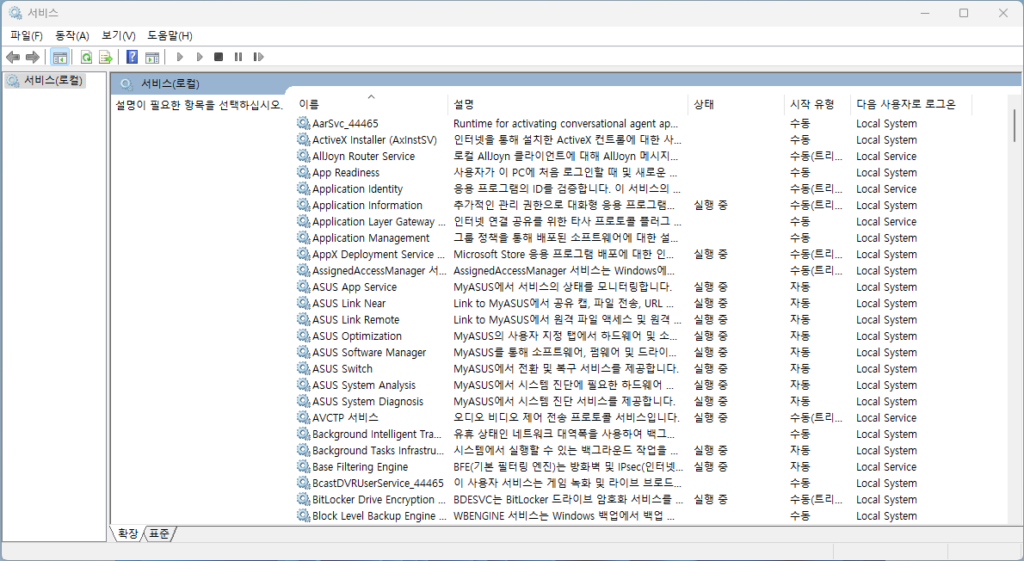
Task: Click the Pause Service toolbar icon
Action: (x=238, y=57)
